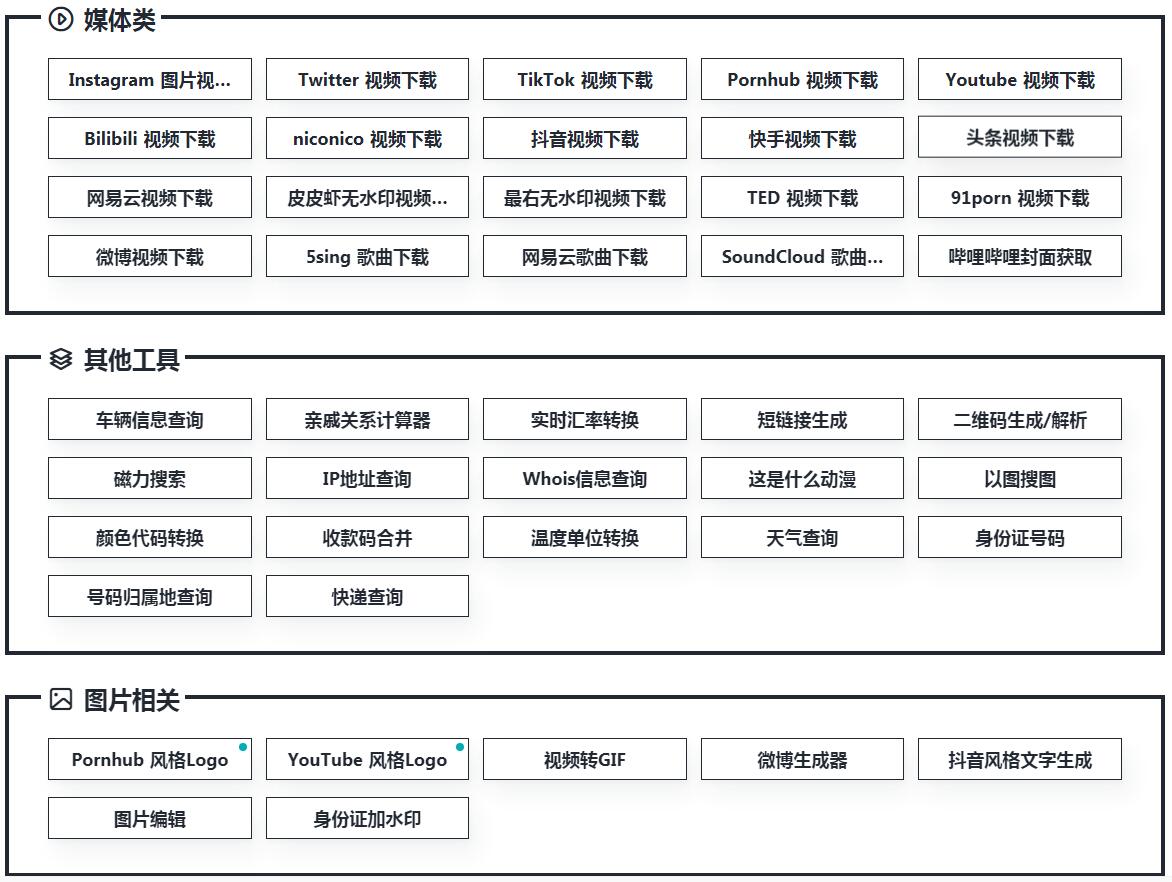
Task: Open Bilibili 视频下载 tool
Action: pyautogui.click(x=149, y=139)
